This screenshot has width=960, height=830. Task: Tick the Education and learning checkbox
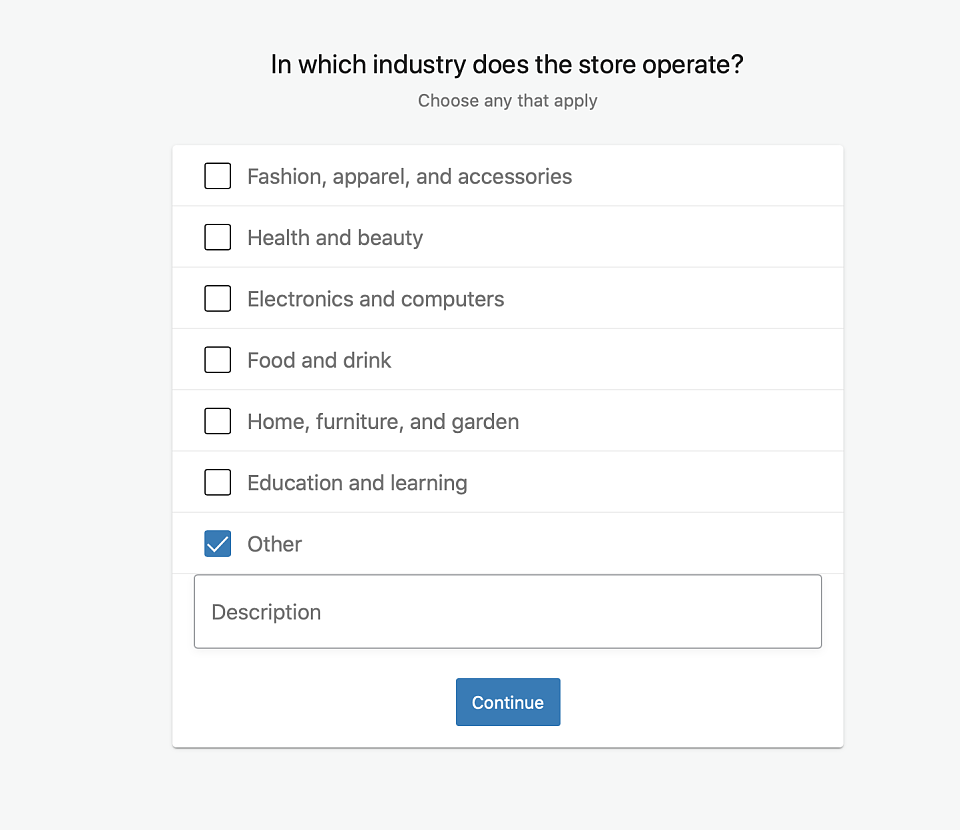217,482
